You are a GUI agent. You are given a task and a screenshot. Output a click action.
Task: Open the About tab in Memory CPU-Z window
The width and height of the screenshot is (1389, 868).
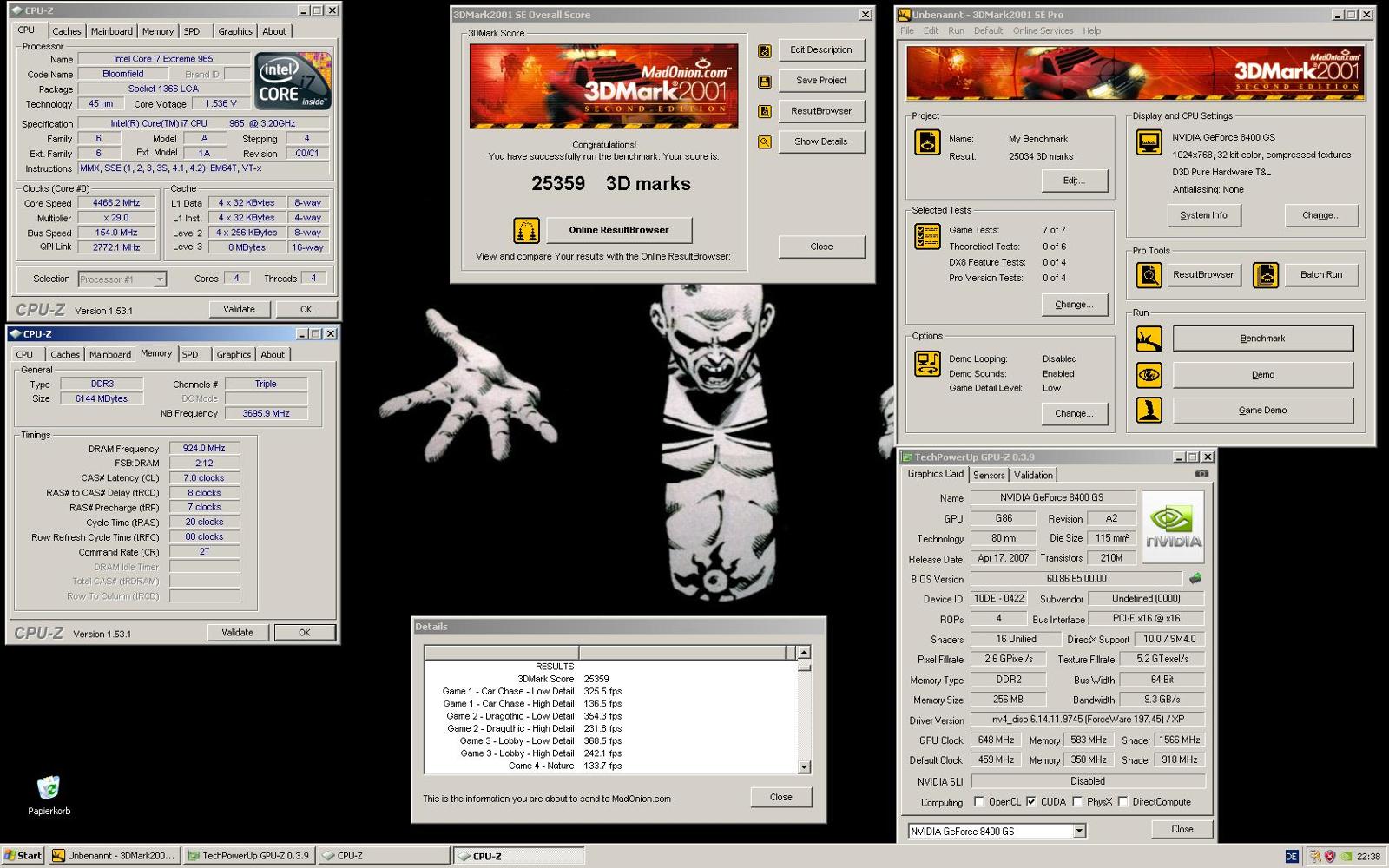click(x=273, y=354)
